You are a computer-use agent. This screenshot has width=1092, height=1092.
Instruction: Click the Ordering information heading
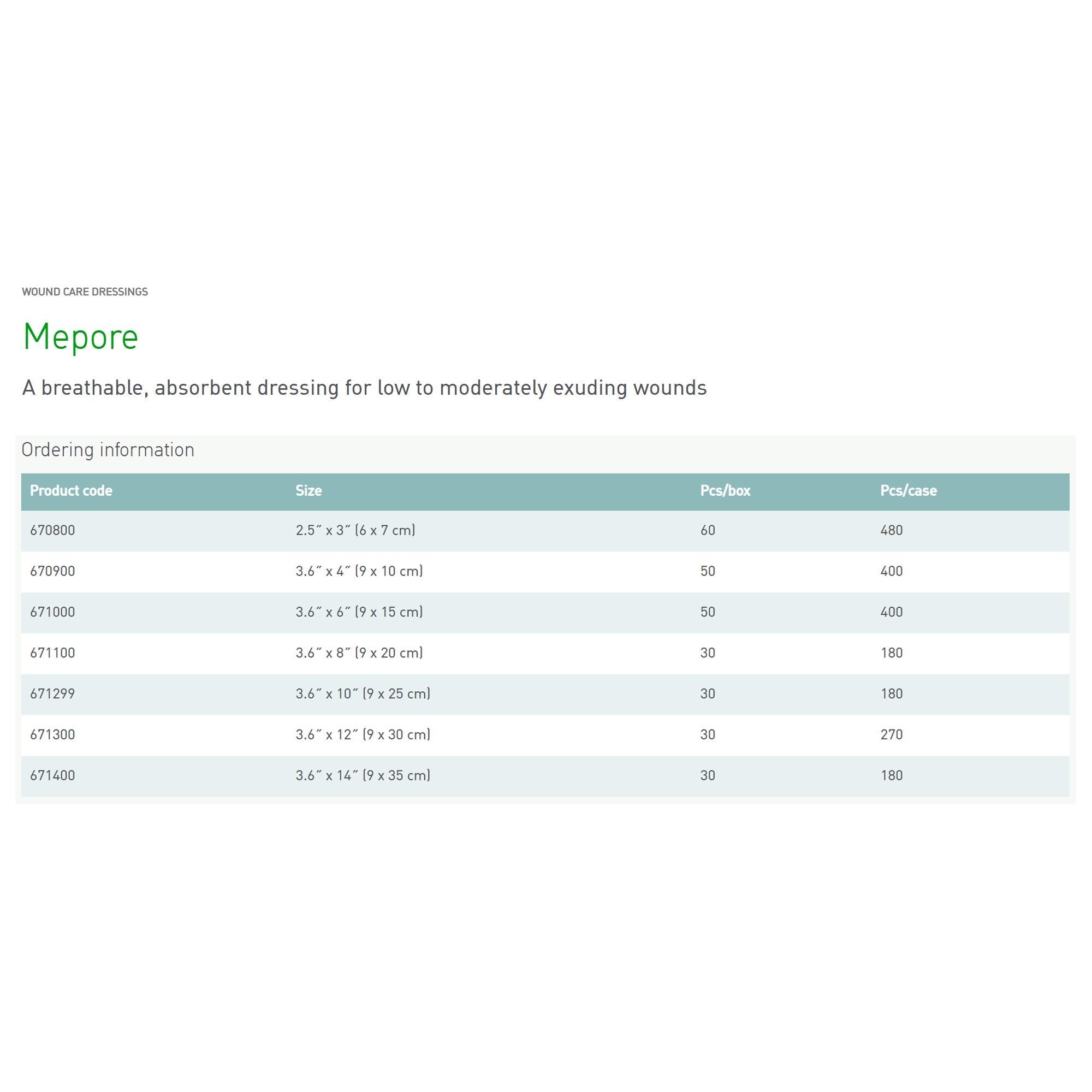pyautogui.click(x=108, y=449)
